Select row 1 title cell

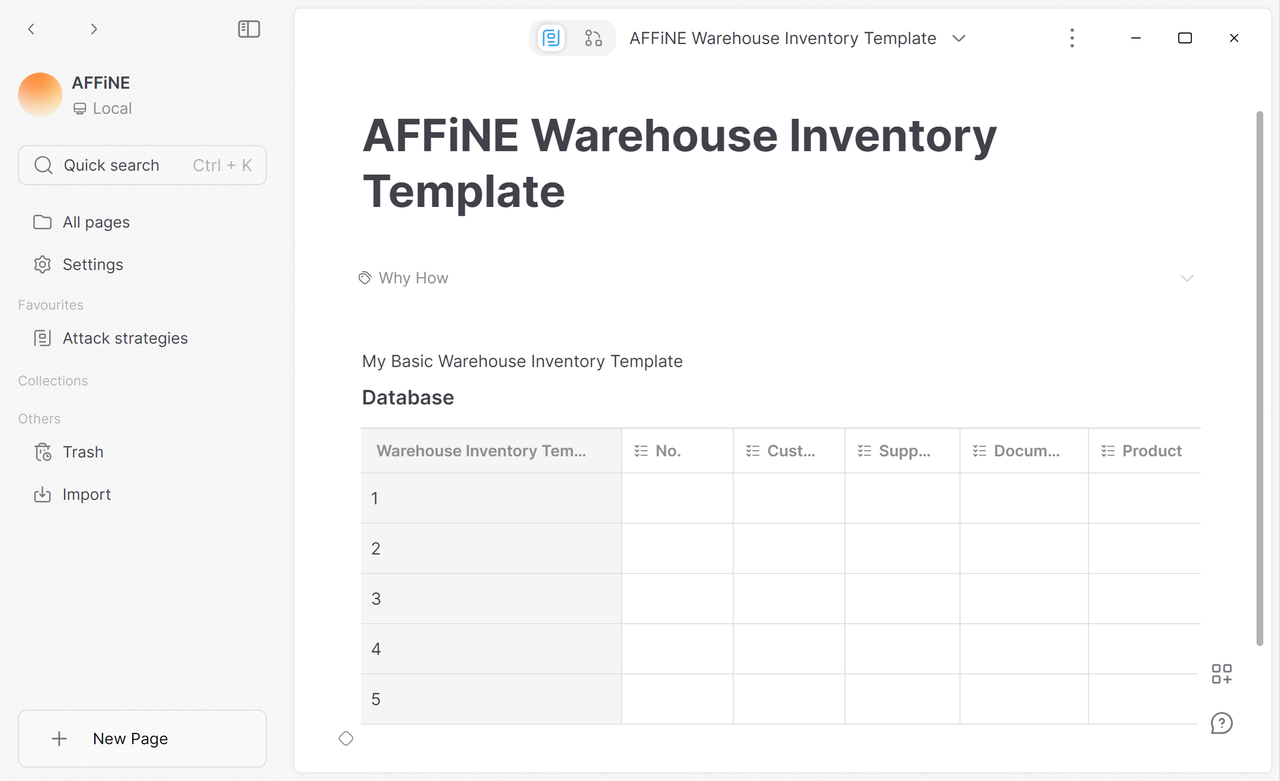(x=491, y=498)
